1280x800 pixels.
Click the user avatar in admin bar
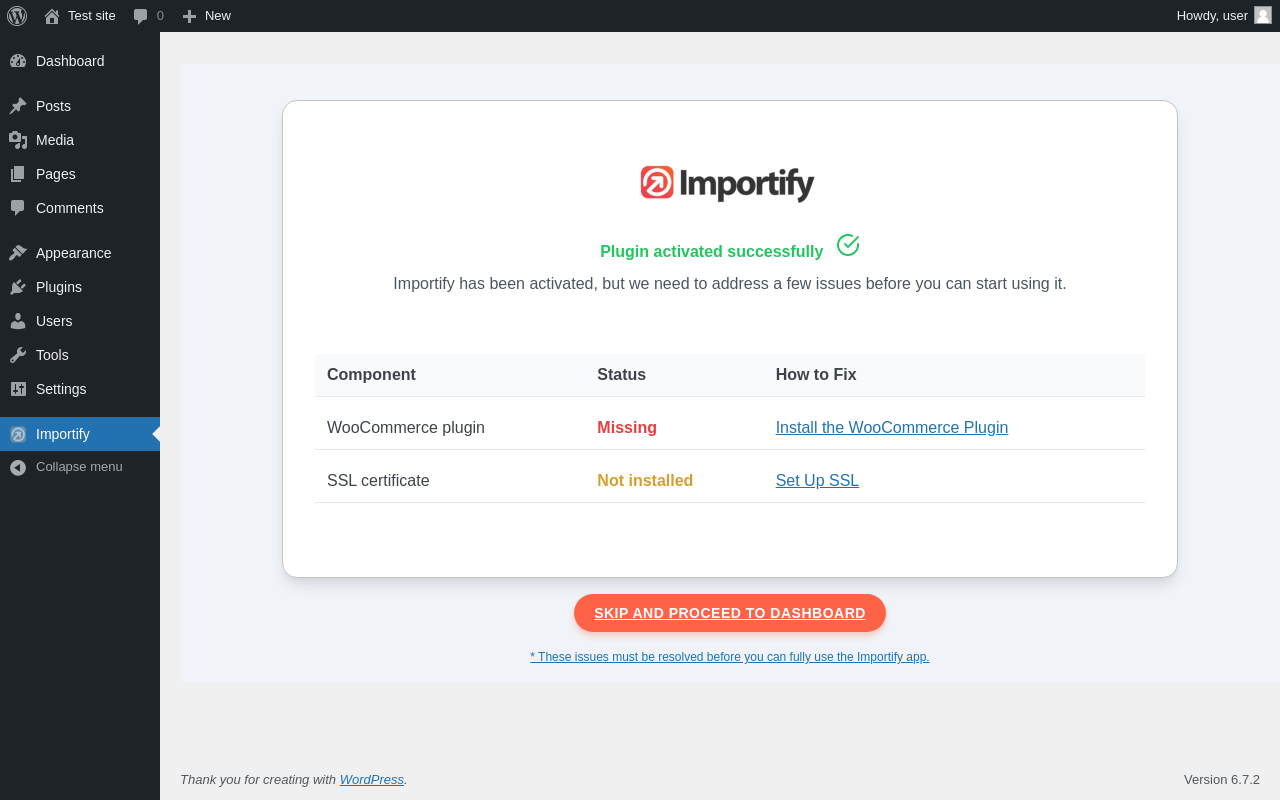pos(1263,15)
